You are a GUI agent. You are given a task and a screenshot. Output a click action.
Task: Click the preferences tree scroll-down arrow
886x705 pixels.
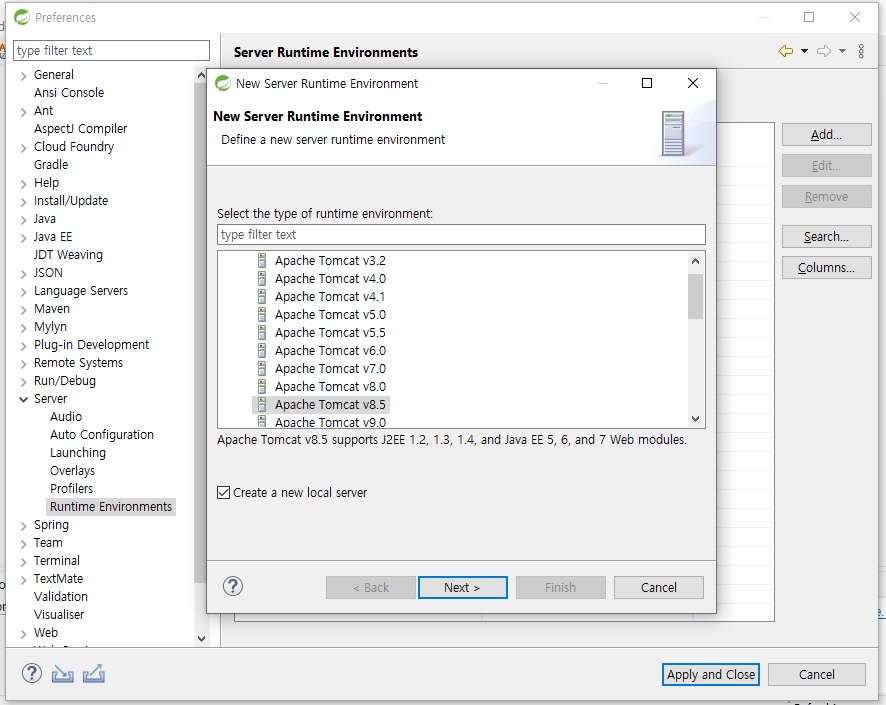click(201, 639)
